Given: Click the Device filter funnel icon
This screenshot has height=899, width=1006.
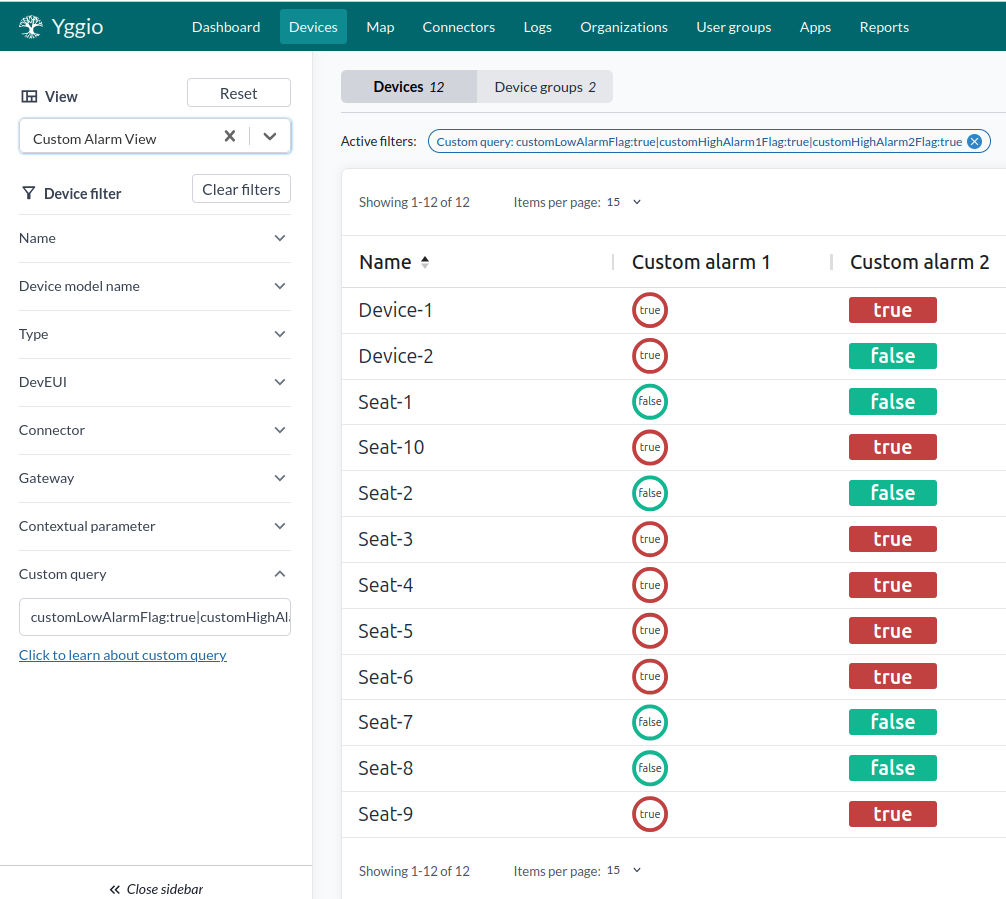Looking at the screenshot, I should click(x=29, y=192).
